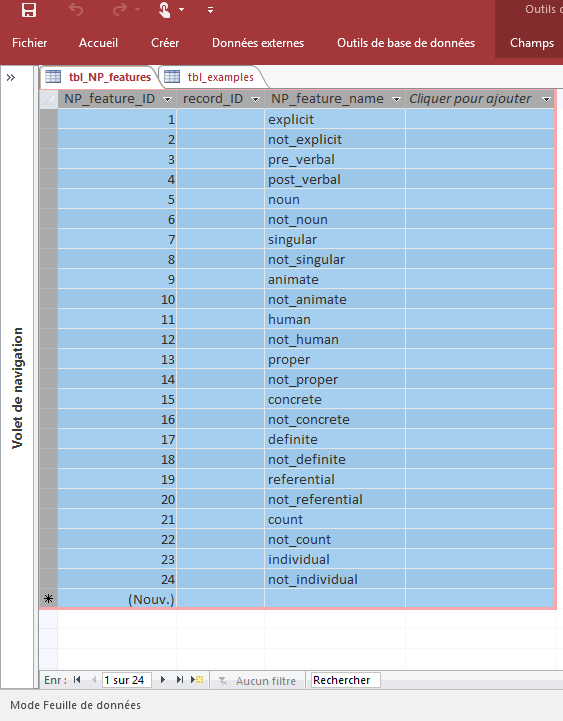
Task: Click the Save floppy disk icon
Action: pyautogui.click(x=29, y=10)
